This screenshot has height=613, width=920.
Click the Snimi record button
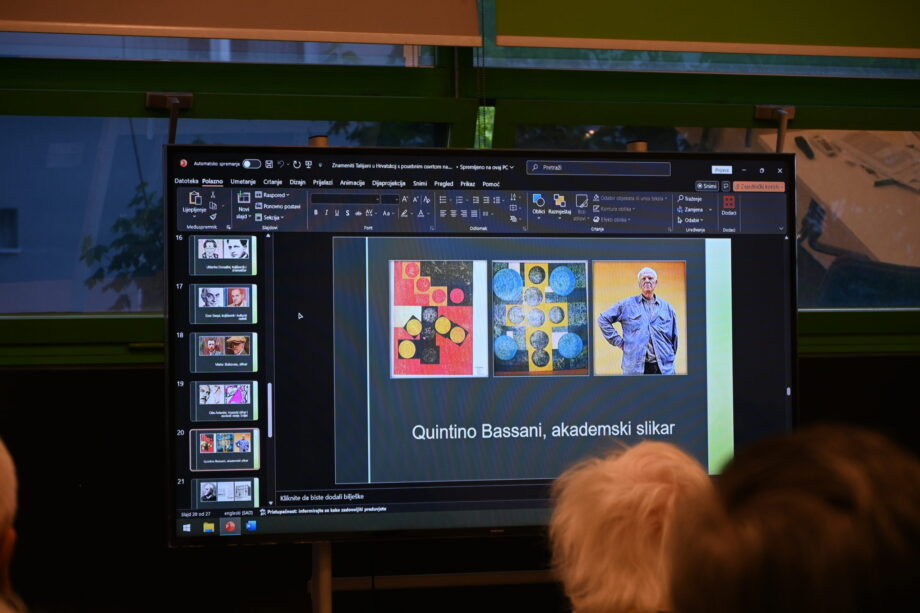click(707, 186)
